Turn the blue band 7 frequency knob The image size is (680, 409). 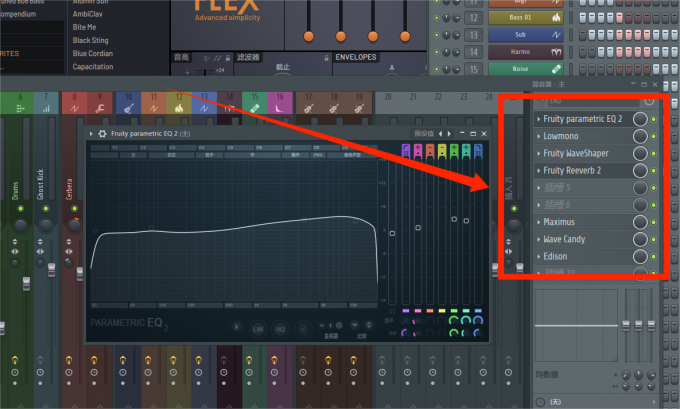478,320
